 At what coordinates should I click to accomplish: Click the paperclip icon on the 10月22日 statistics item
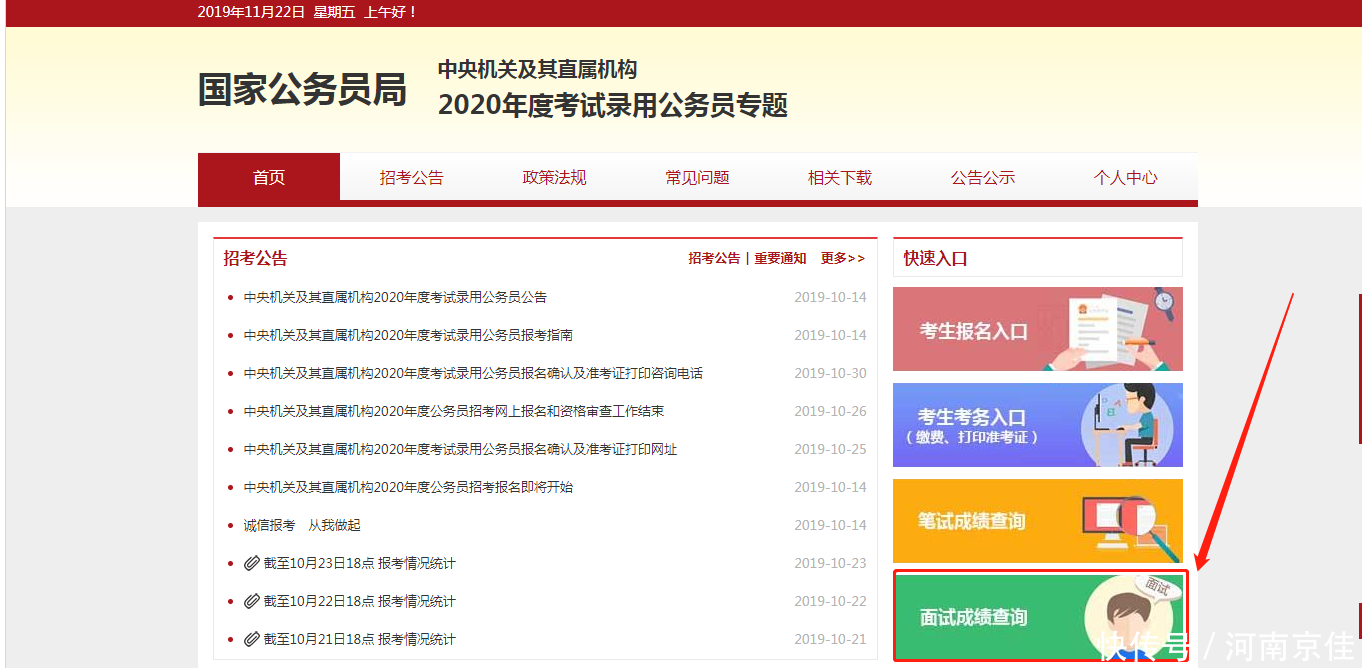coord(252,601)
